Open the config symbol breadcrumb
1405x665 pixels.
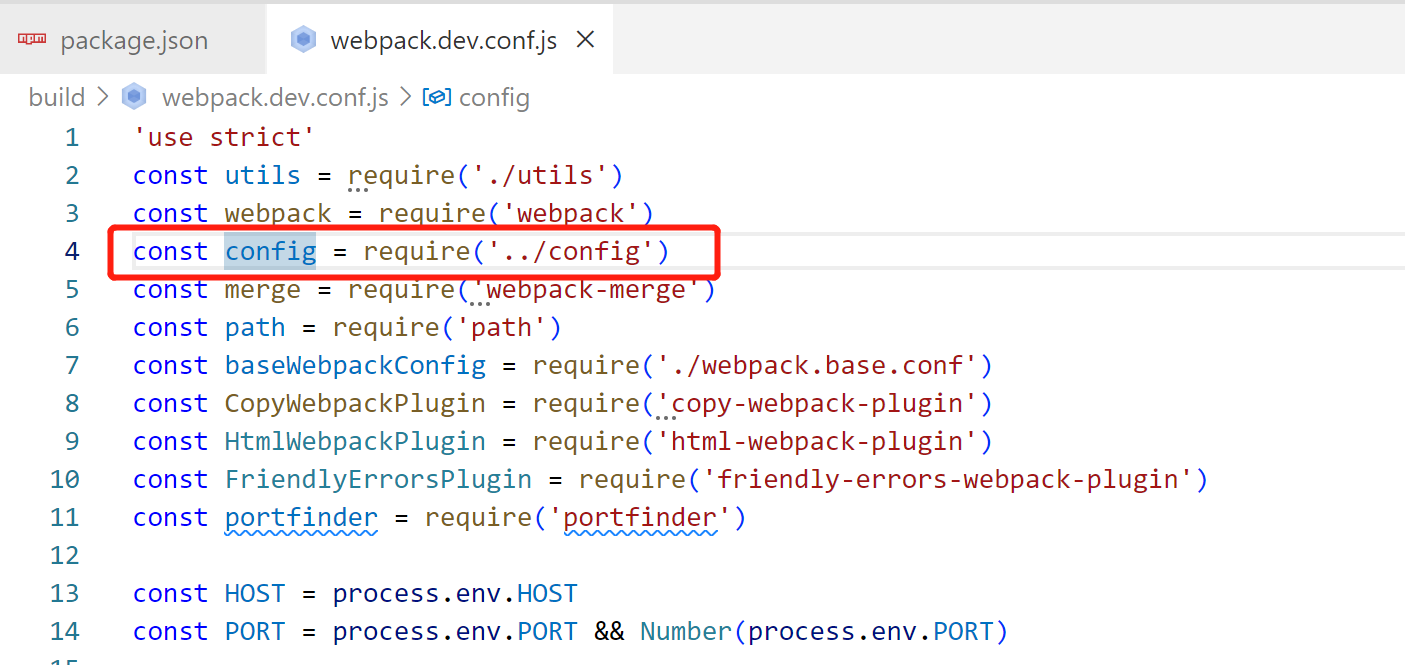tap(494, 97)
